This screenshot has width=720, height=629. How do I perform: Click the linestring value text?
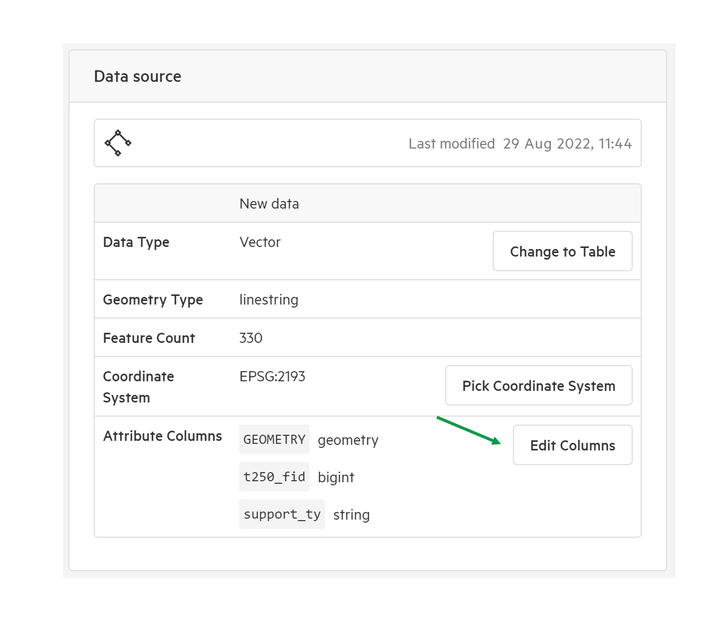[269, 299]
